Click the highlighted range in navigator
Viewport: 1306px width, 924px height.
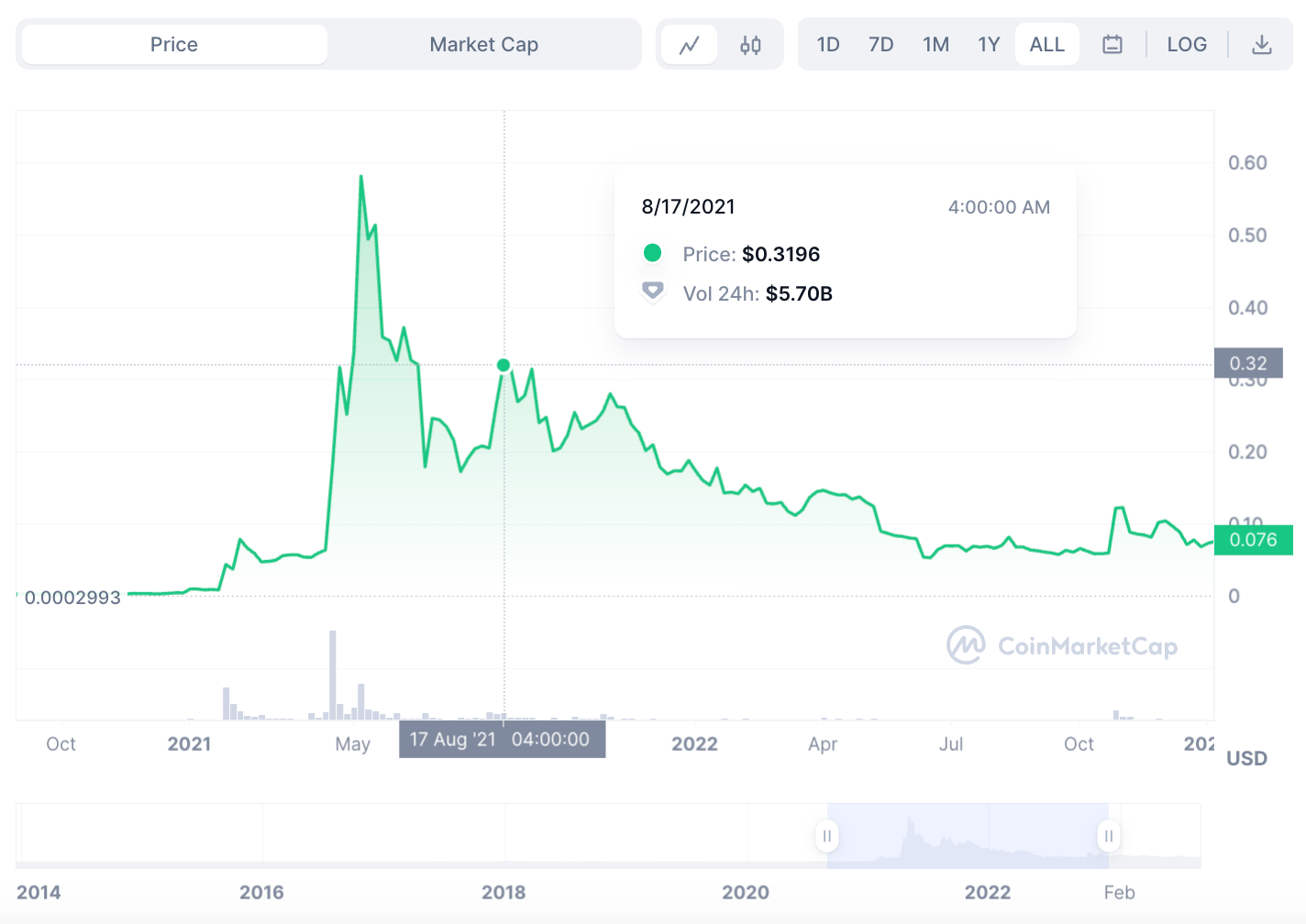968,836
